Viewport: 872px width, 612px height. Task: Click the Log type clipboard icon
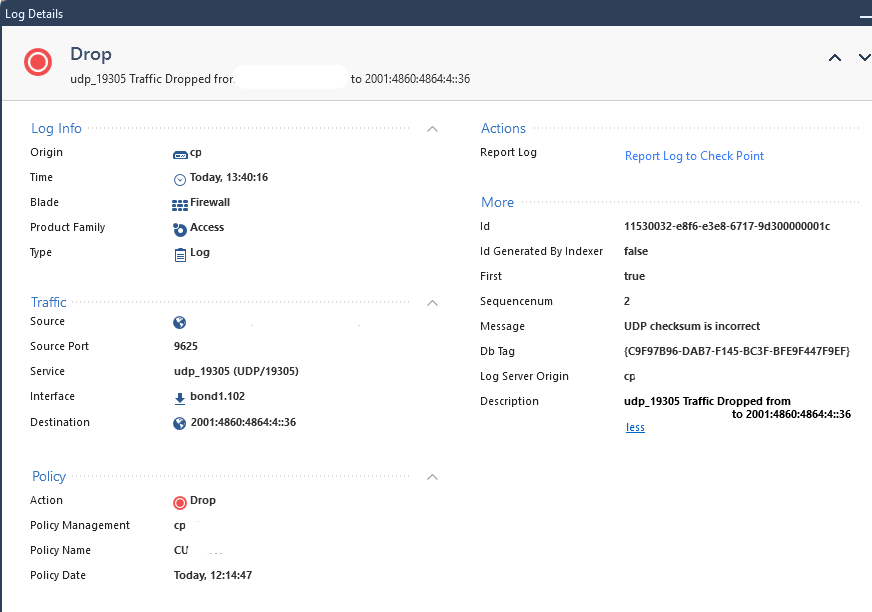tap(180, 254)
